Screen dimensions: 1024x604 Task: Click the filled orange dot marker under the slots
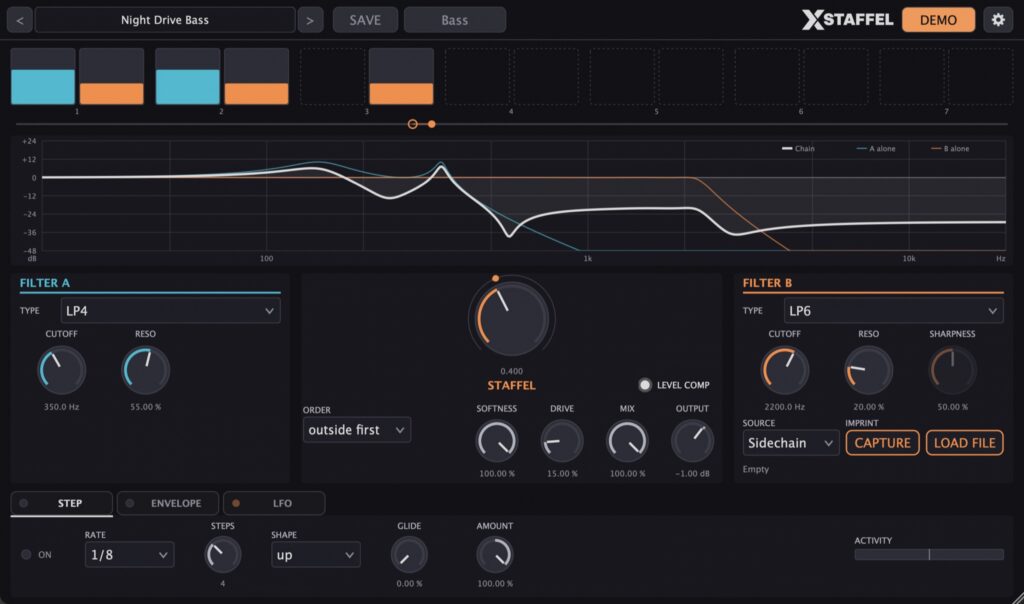(432, 124)
